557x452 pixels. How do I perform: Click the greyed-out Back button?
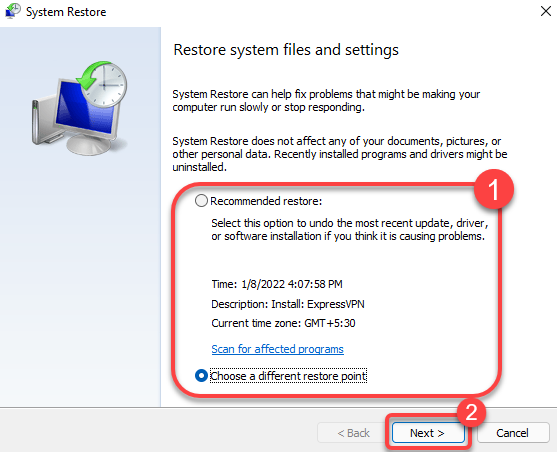click(353, 433)
